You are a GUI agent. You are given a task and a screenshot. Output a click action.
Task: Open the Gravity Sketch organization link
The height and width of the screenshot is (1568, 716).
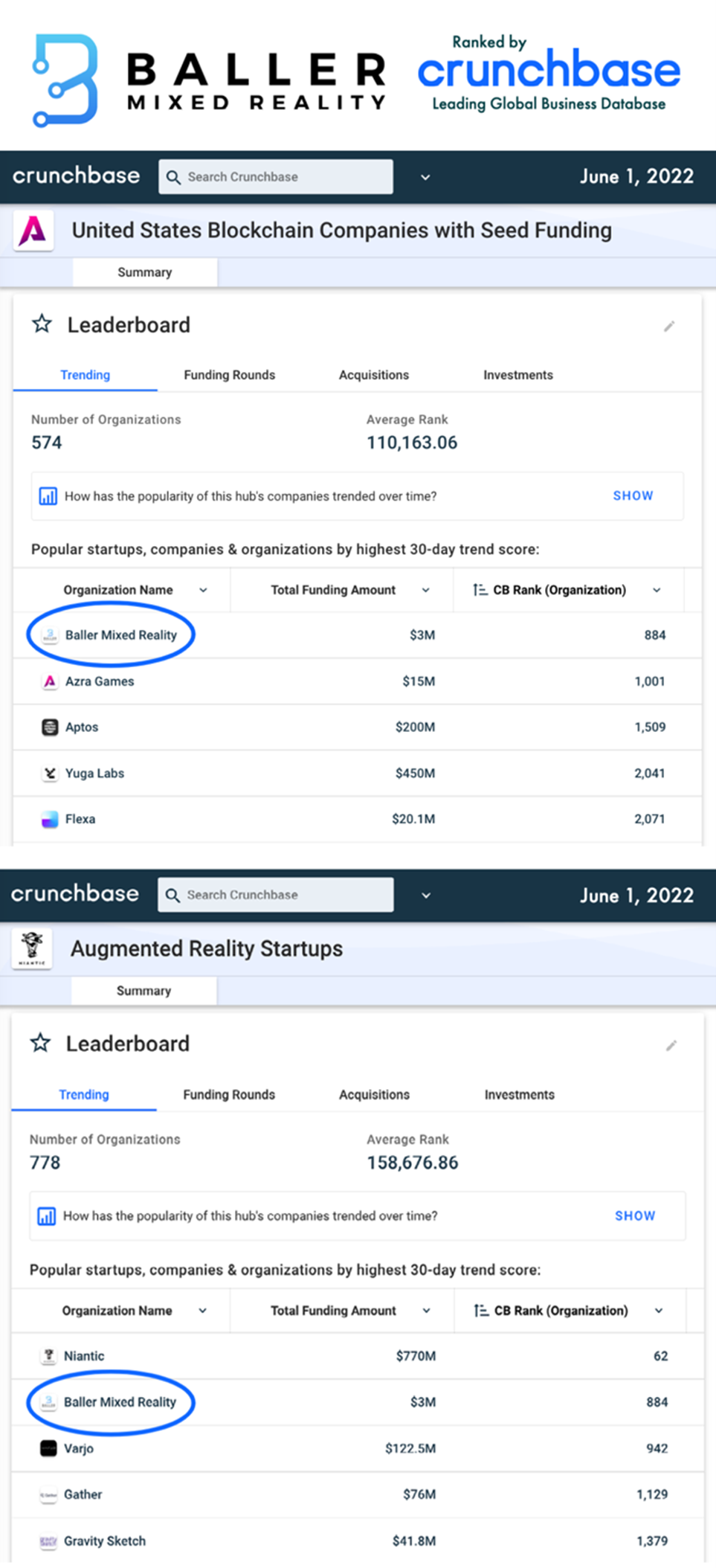click(105, 1540)
